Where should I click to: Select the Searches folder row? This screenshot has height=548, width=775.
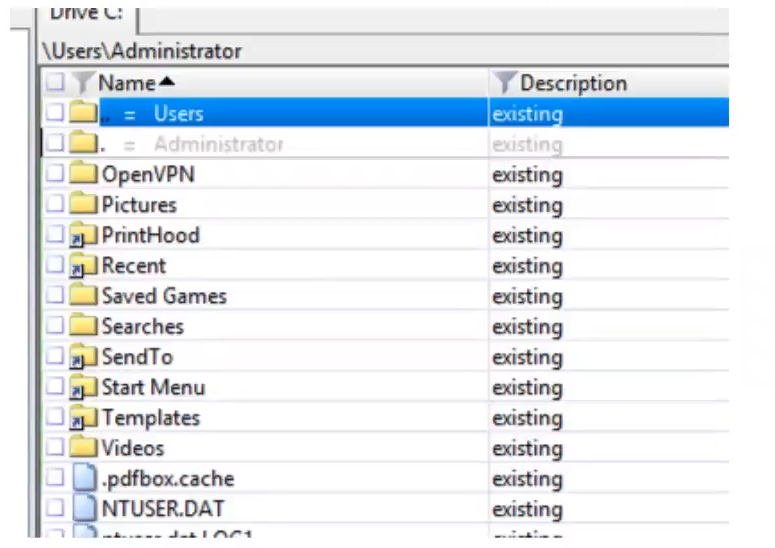coord(386,326)
